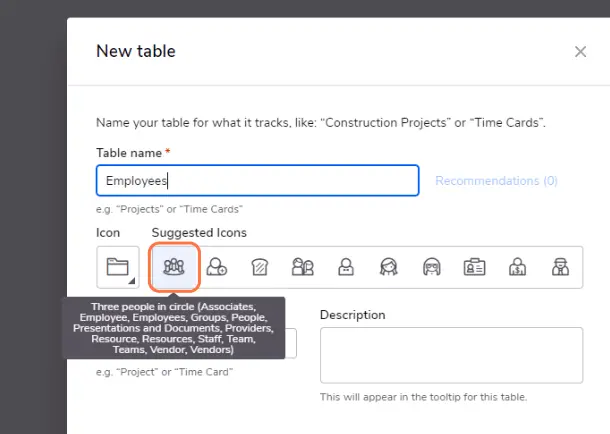Viewport: 610px width, 434px height.
Task: Select the two people couple icon
Action: (303, 267)
